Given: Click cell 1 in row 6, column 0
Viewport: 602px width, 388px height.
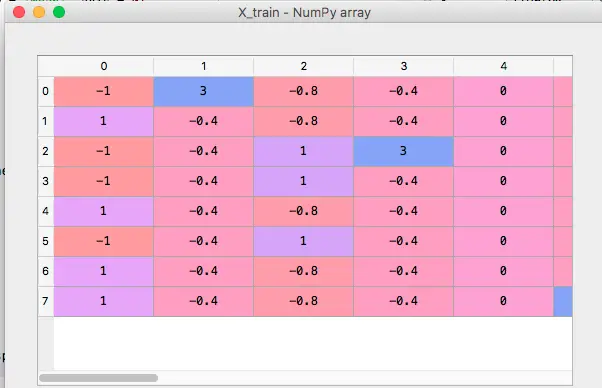Looking at the screenshot, I should point(104,271).
